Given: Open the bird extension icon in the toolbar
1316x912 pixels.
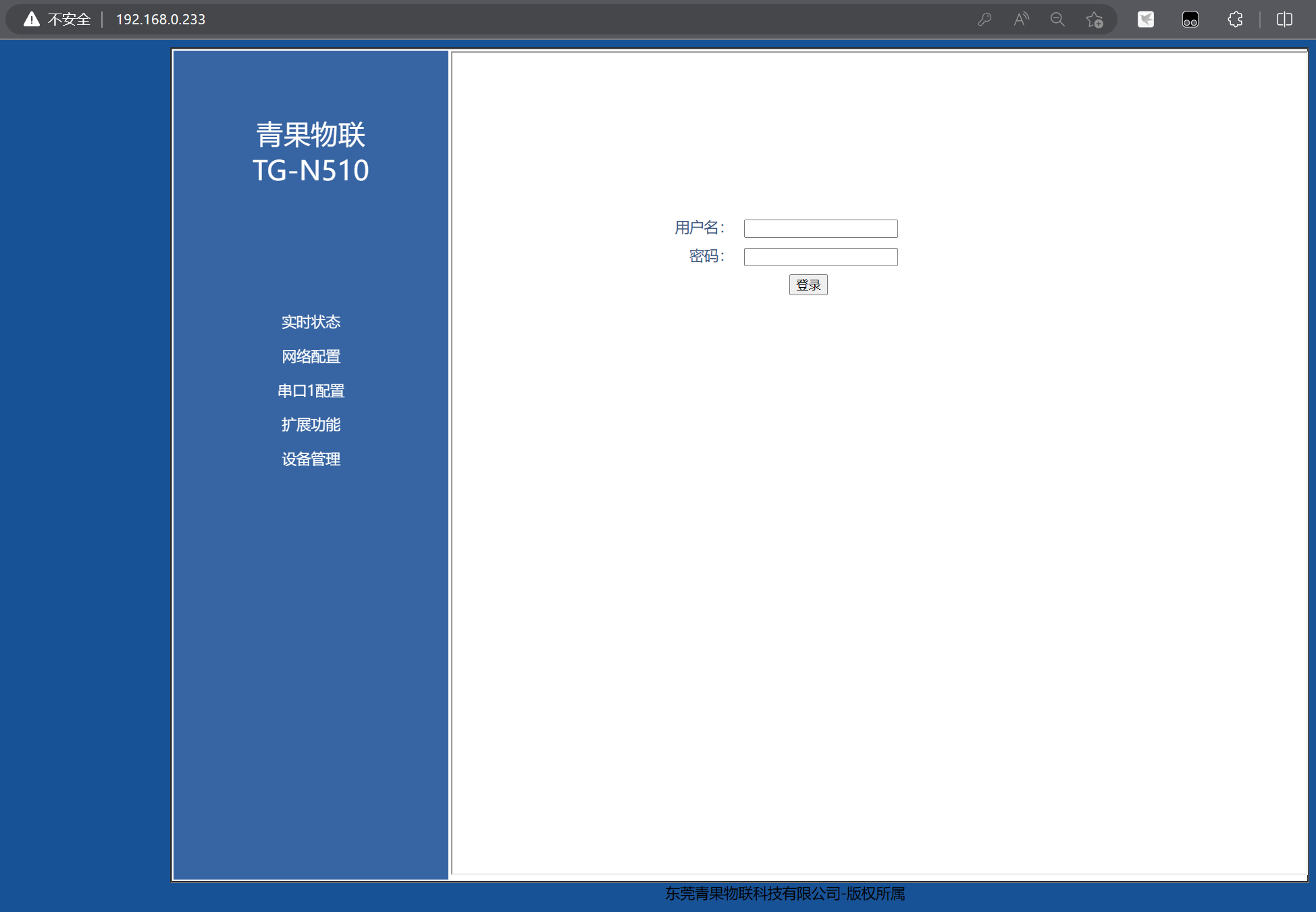Looking at the screenshot, I should point(1146,19).
